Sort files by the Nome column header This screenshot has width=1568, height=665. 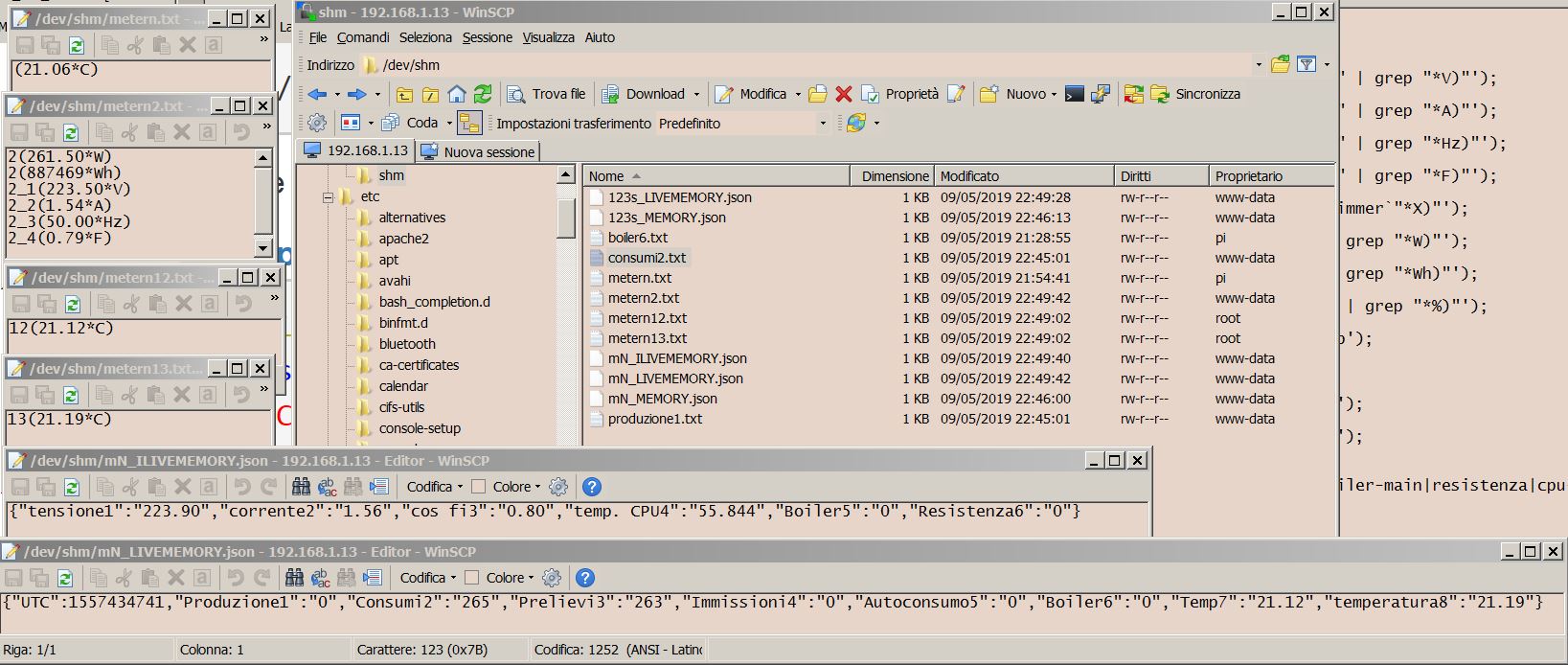716,176
